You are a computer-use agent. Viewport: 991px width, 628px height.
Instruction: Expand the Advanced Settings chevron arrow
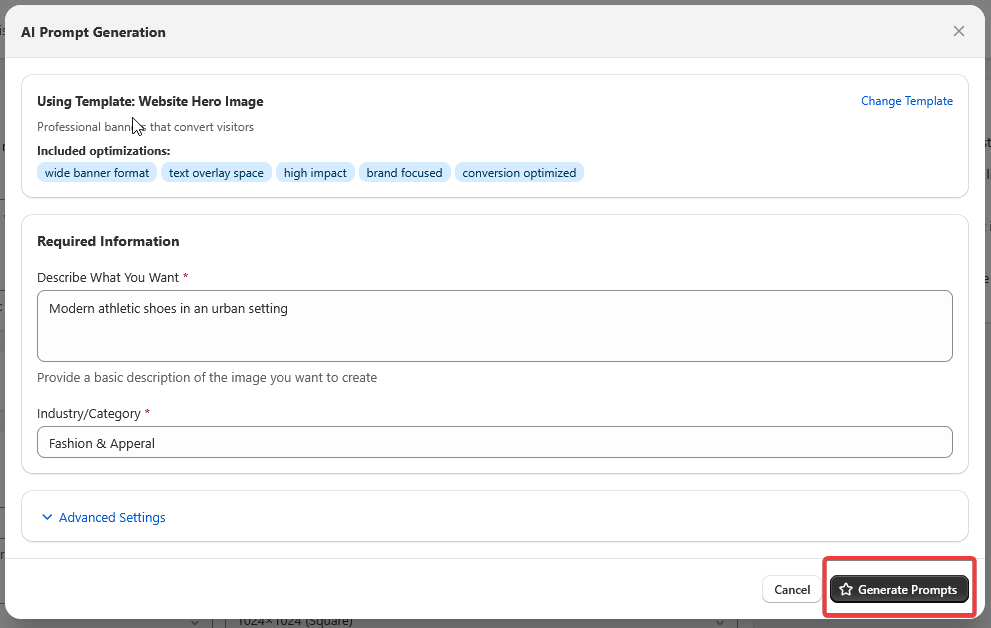click(x=47, y=518)
